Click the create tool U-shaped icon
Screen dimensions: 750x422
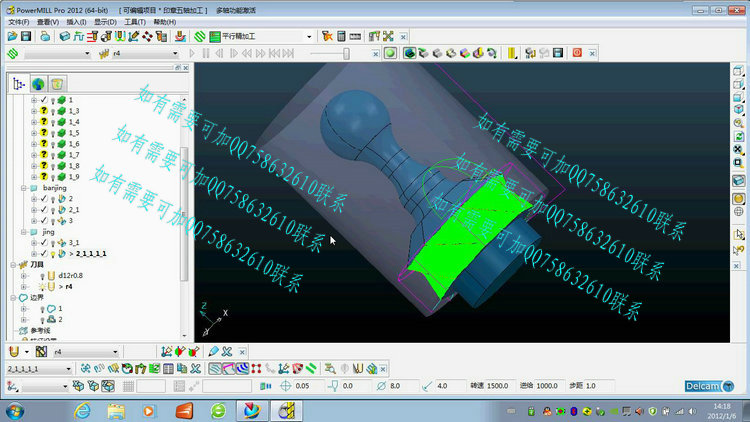tap(14, 352)
